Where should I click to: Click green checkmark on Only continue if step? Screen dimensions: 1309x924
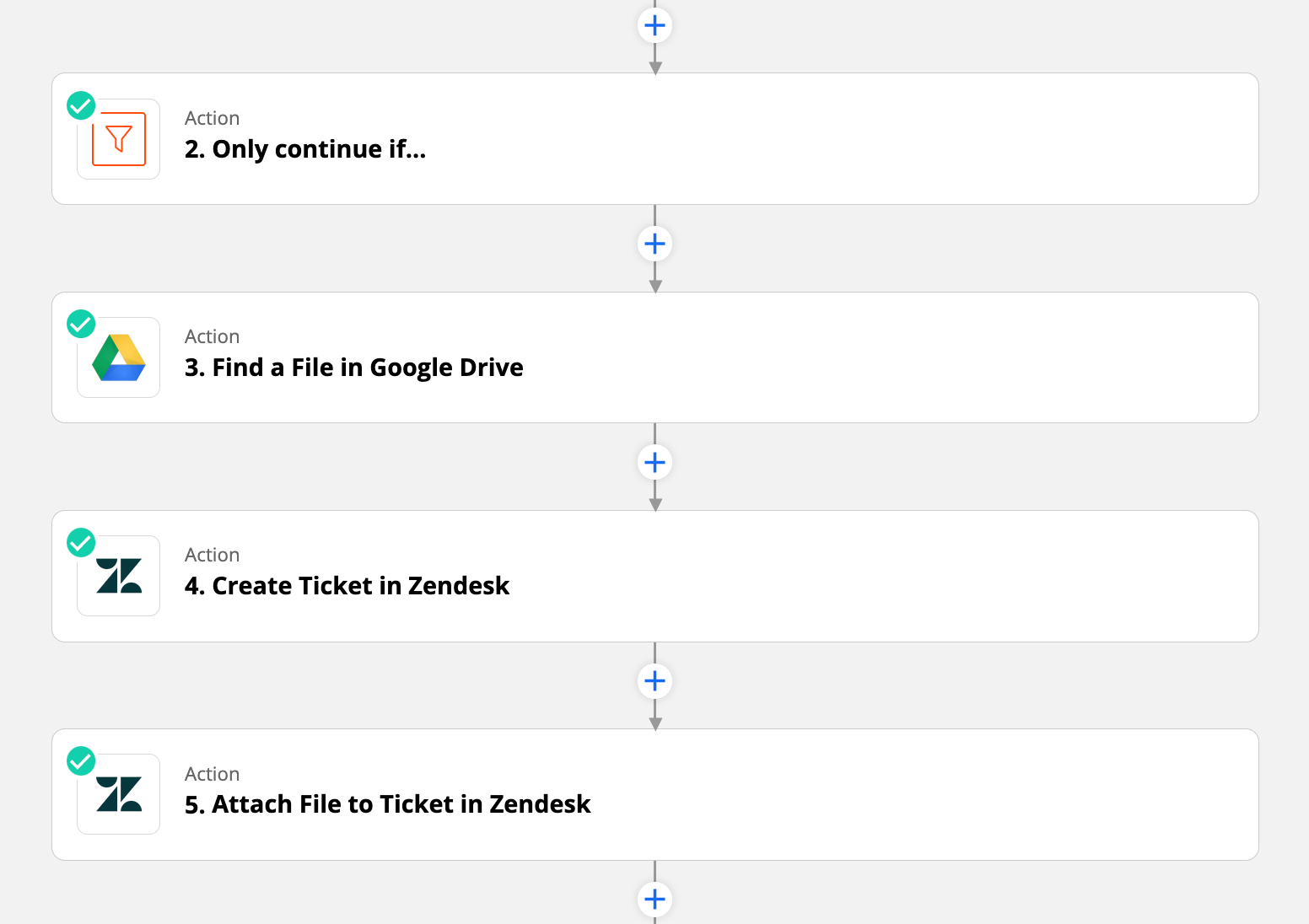click(x=81, y=105)
